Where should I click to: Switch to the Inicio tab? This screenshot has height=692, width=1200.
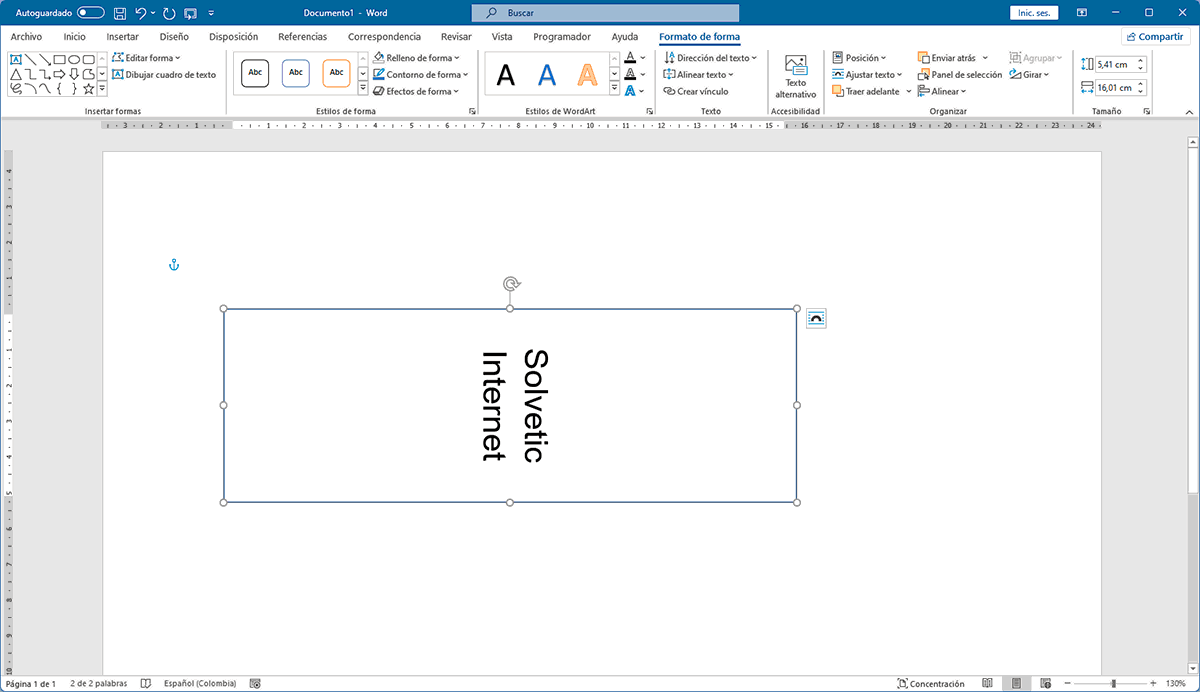tap(75, 37)
